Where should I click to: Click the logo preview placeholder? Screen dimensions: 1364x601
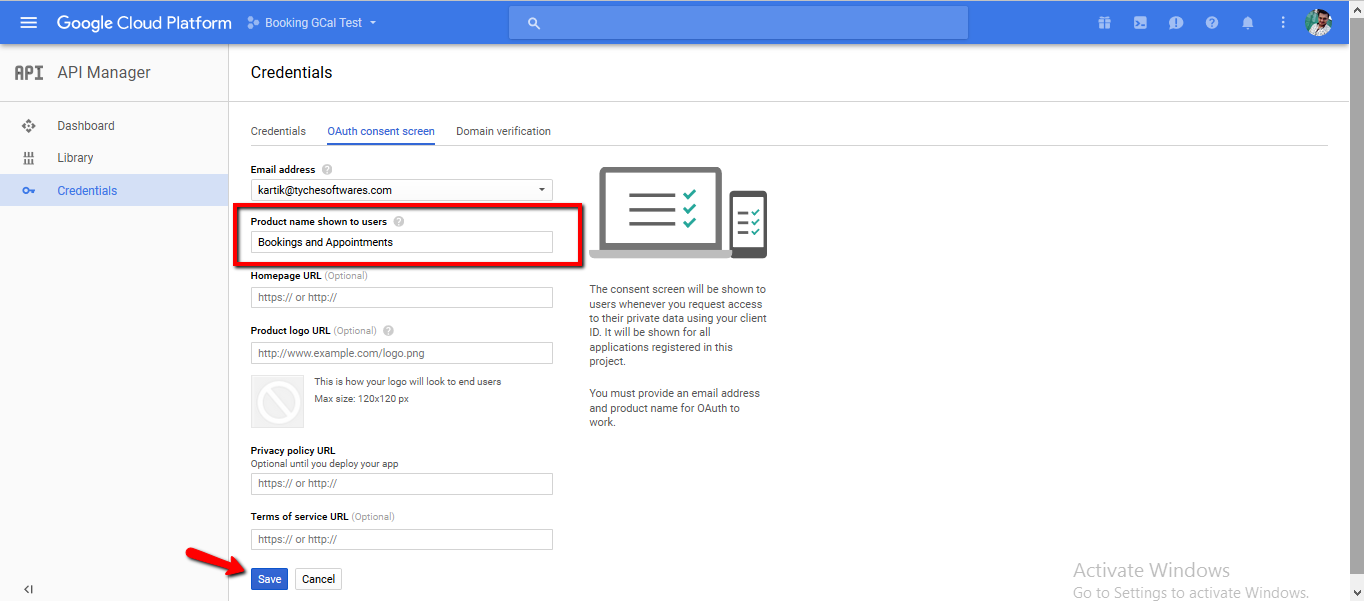point(278,402)
